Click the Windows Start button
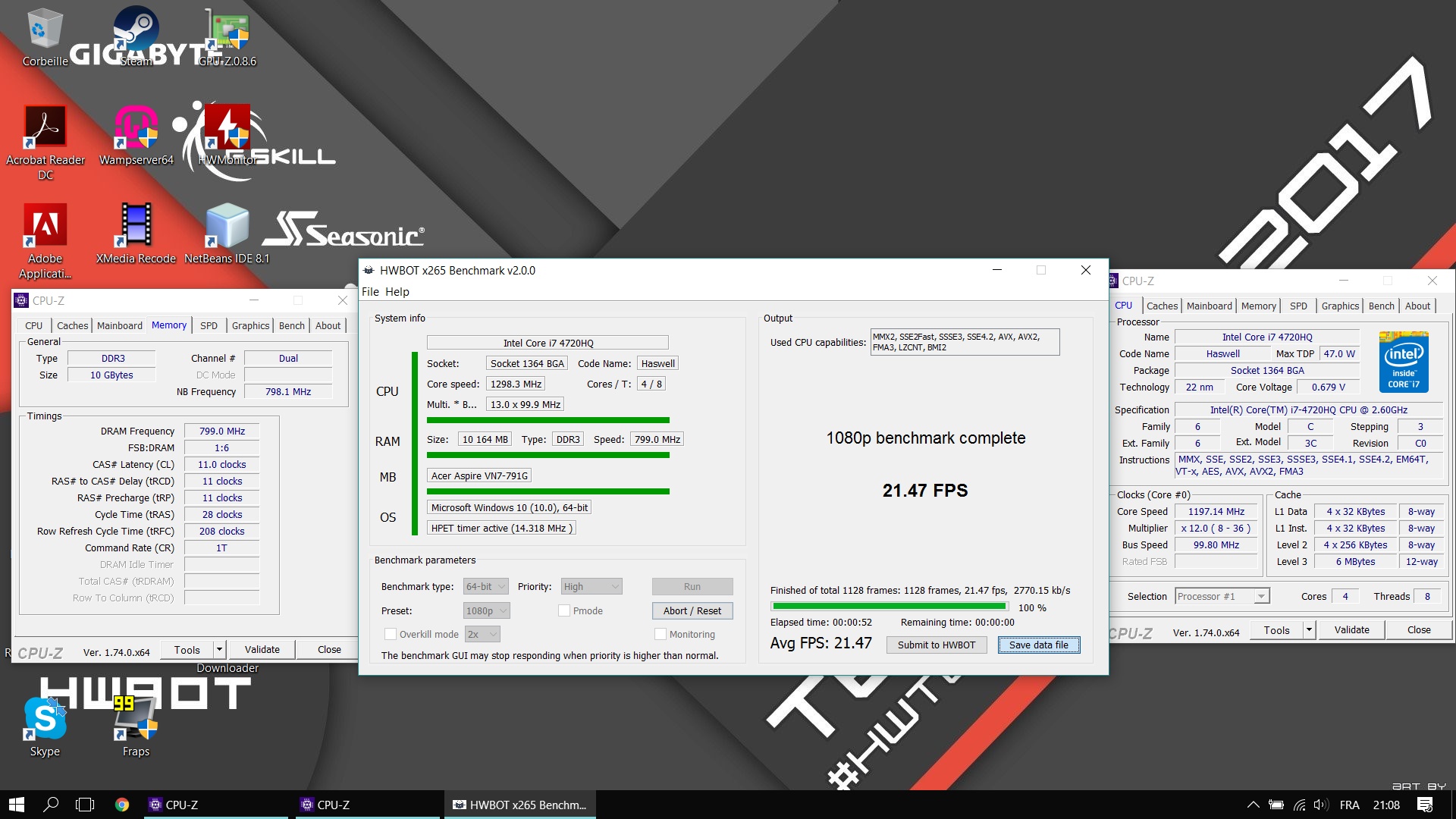This screenshot has height=819, width=1456. point(17,805)
